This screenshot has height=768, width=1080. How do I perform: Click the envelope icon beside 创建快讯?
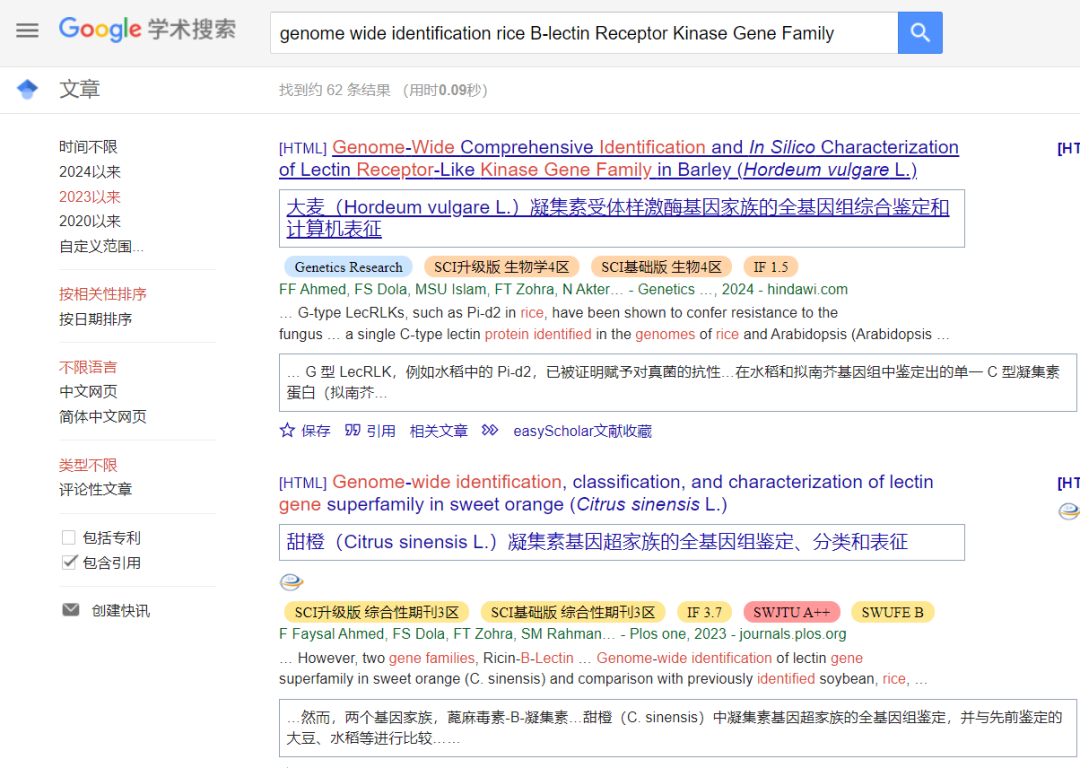coord(71,610)
